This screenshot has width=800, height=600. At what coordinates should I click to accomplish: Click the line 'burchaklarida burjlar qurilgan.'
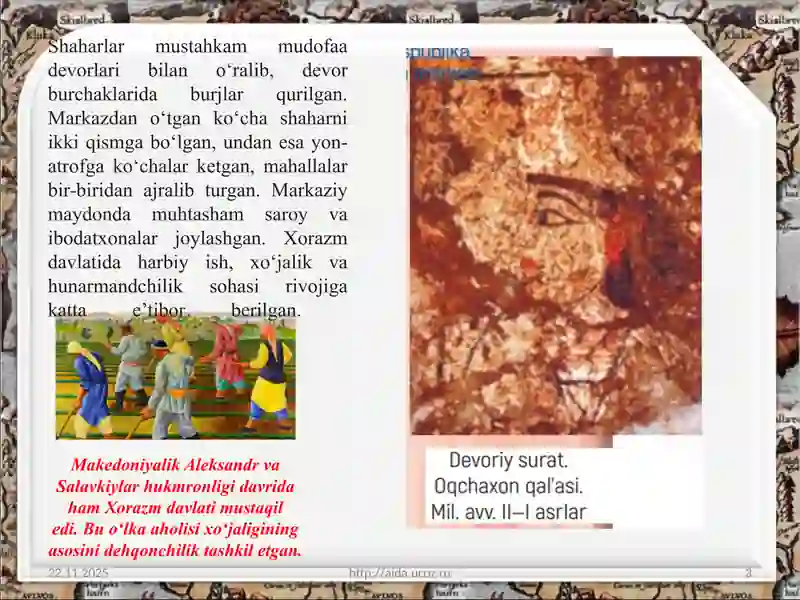(197, 94)
